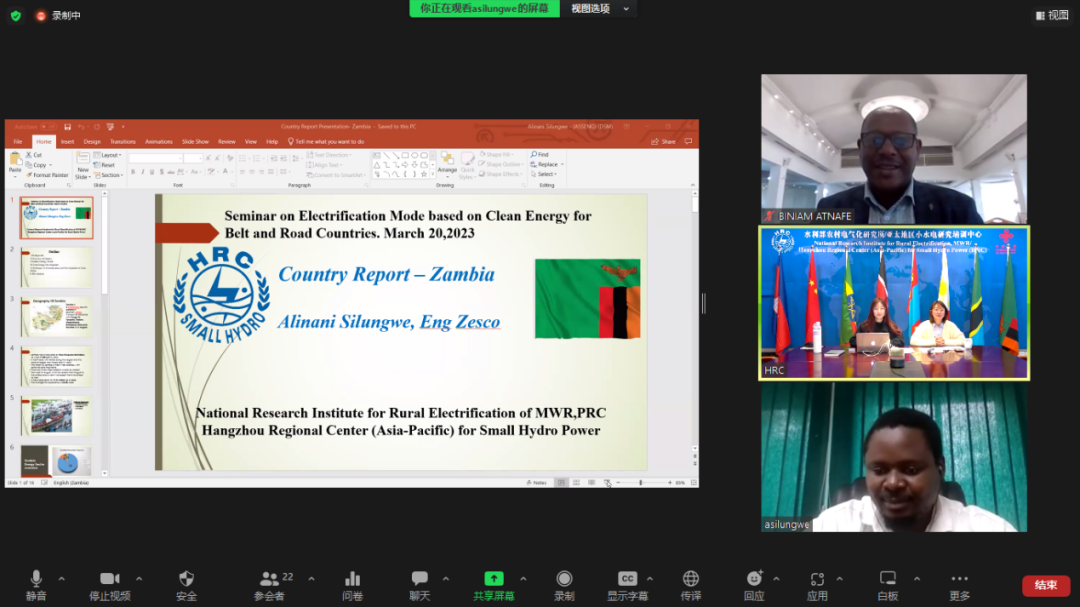Open the 参会者 participants list
The height and width of the screenshot is (607, 1080).
[269, 584]
